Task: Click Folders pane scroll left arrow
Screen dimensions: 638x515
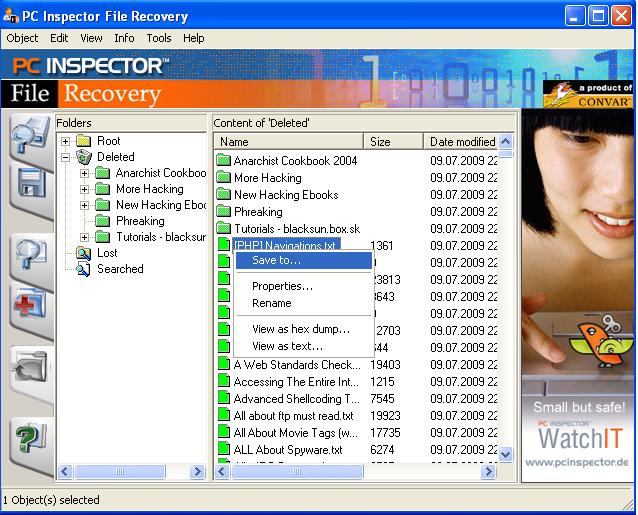Action: [65, 471]
